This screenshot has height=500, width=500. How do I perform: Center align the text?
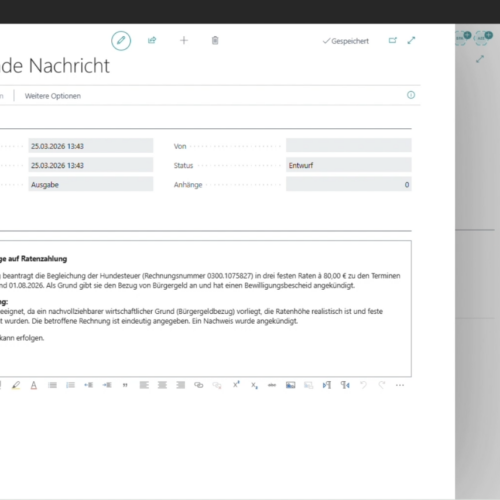tap(162, 385)
